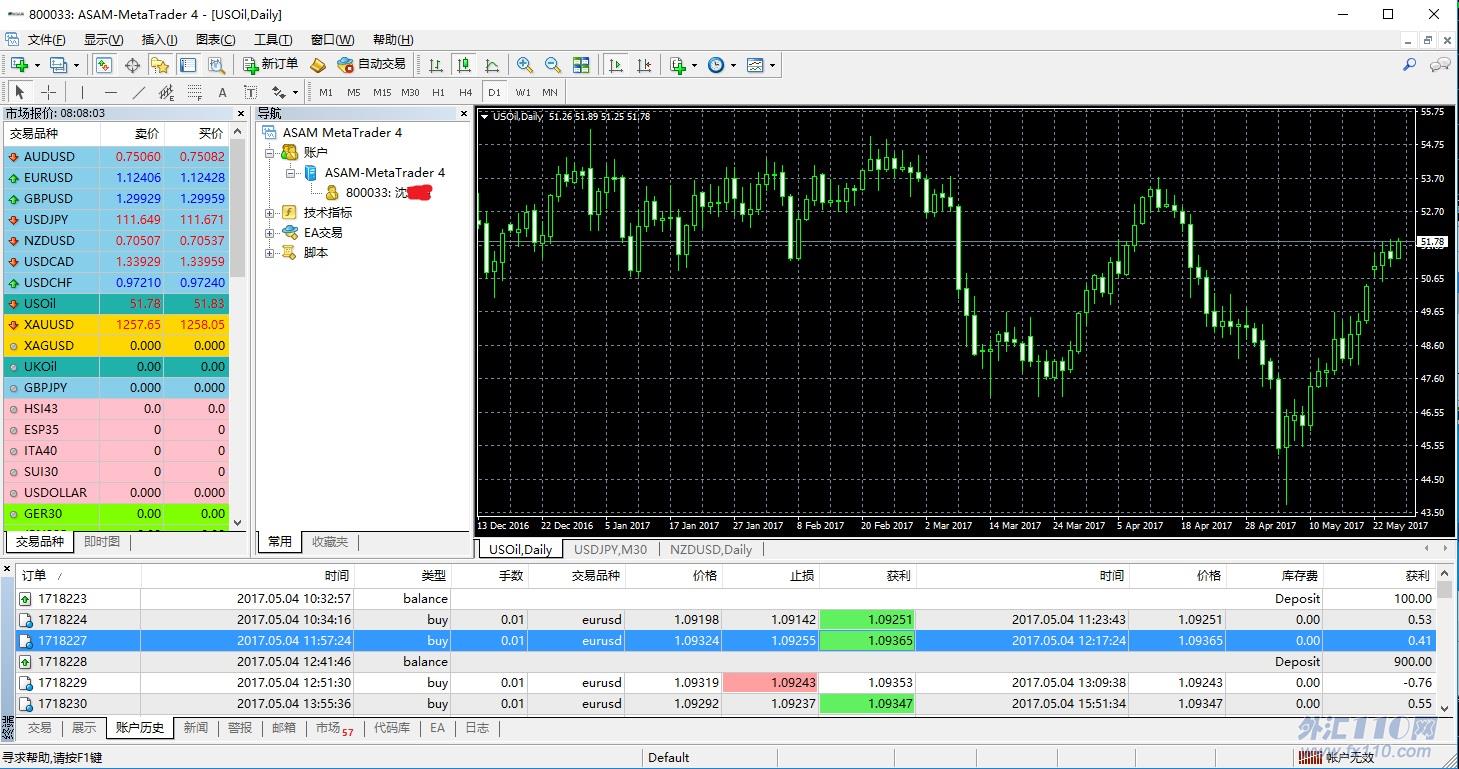Switch to the USDJPY,M30 chart tab
The width and height of the screenshot is (1459, 769).
610,549
